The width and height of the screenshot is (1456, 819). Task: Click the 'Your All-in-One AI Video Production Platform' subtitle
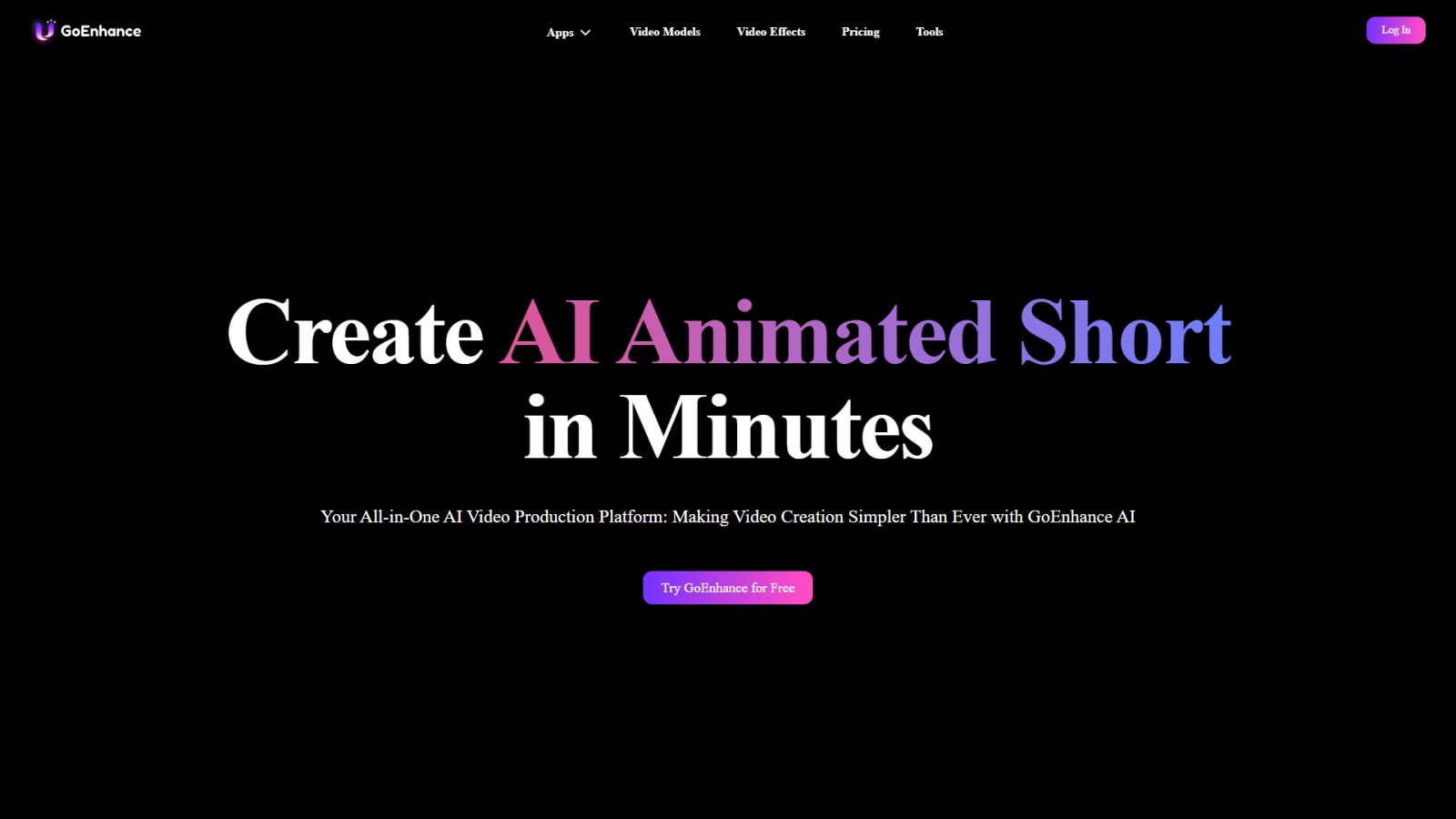728,517
